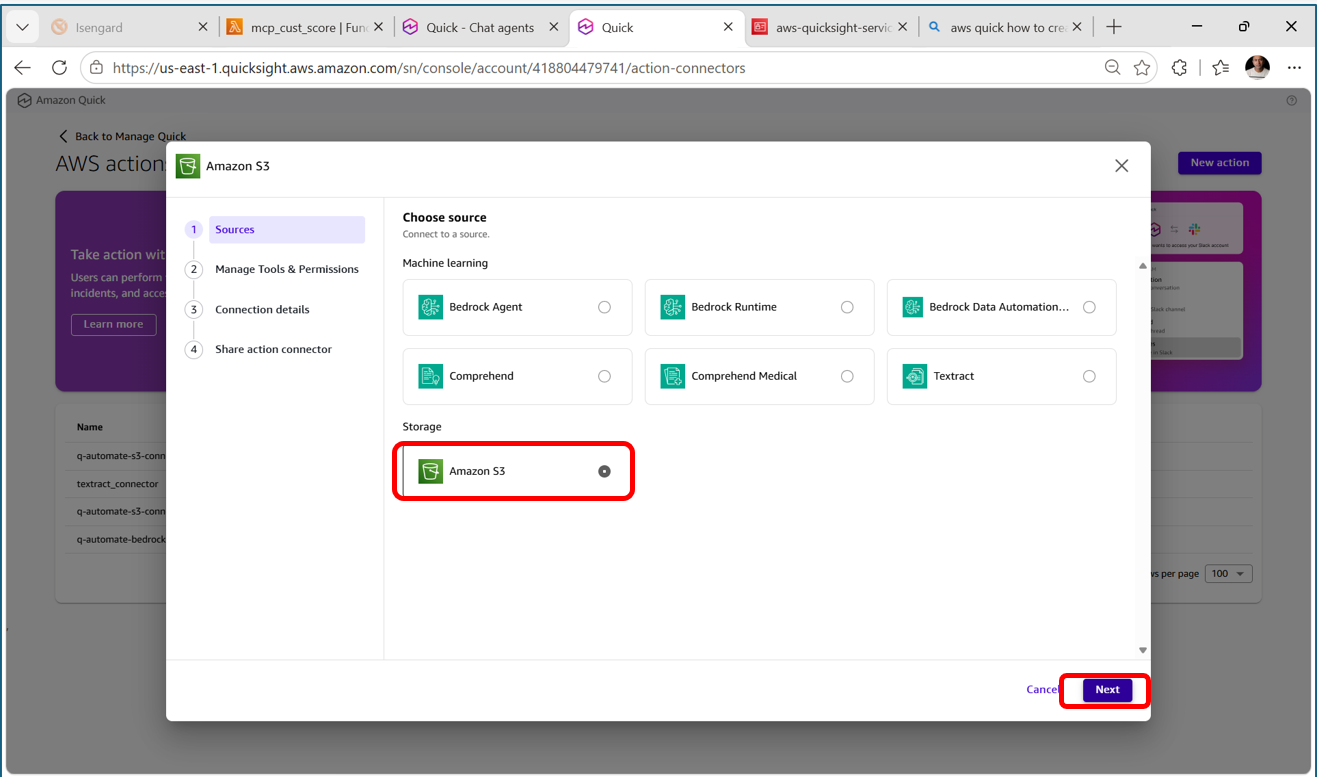The image size is (1317, 777).
Task: Open the browser Extensions puzzle icon
Action: (x=1180, y=68)
